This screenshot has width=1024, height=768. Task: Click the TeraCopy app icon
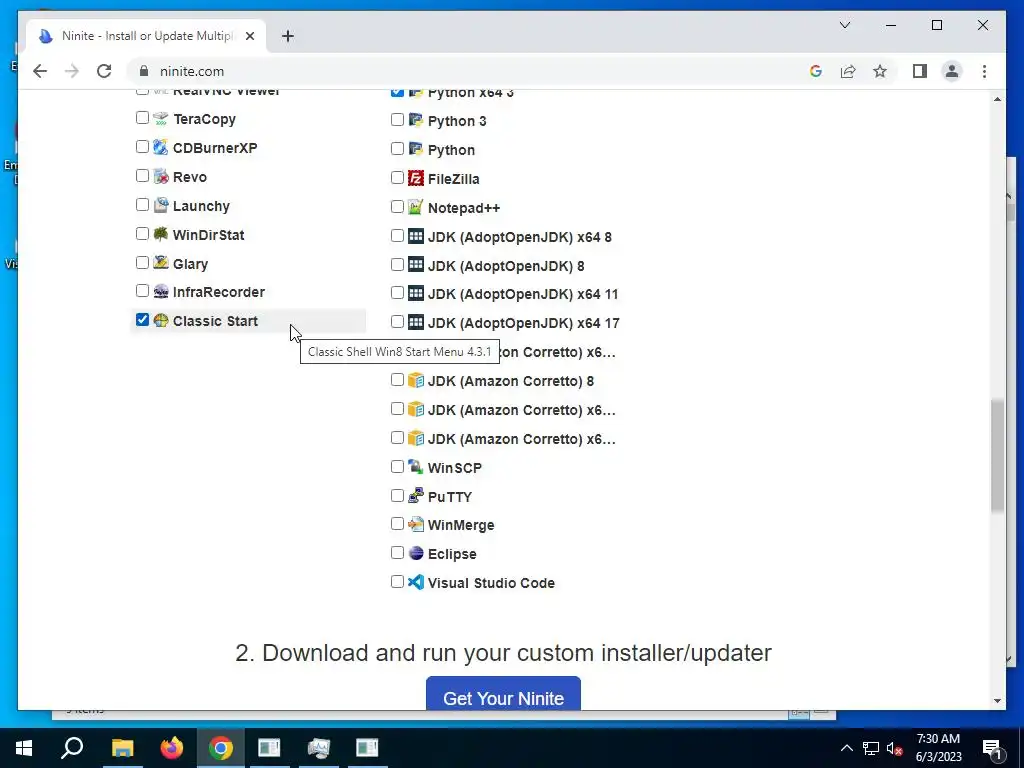point(161,118)
